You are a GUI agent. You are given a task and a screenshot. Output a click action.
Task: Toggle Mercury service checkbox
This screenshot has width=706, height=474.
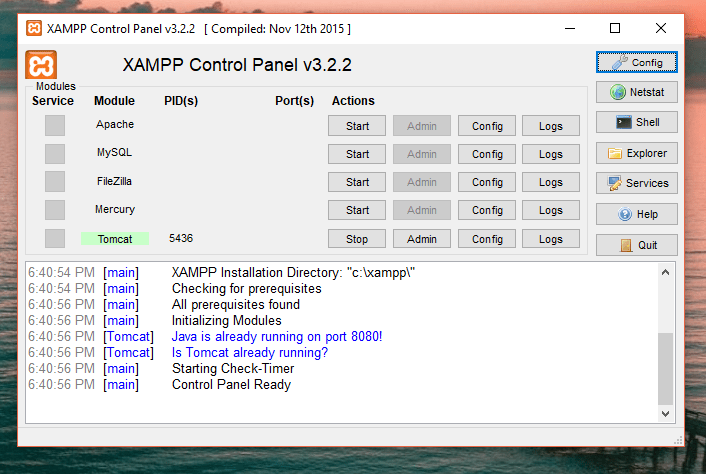click(x=55, y=210)
